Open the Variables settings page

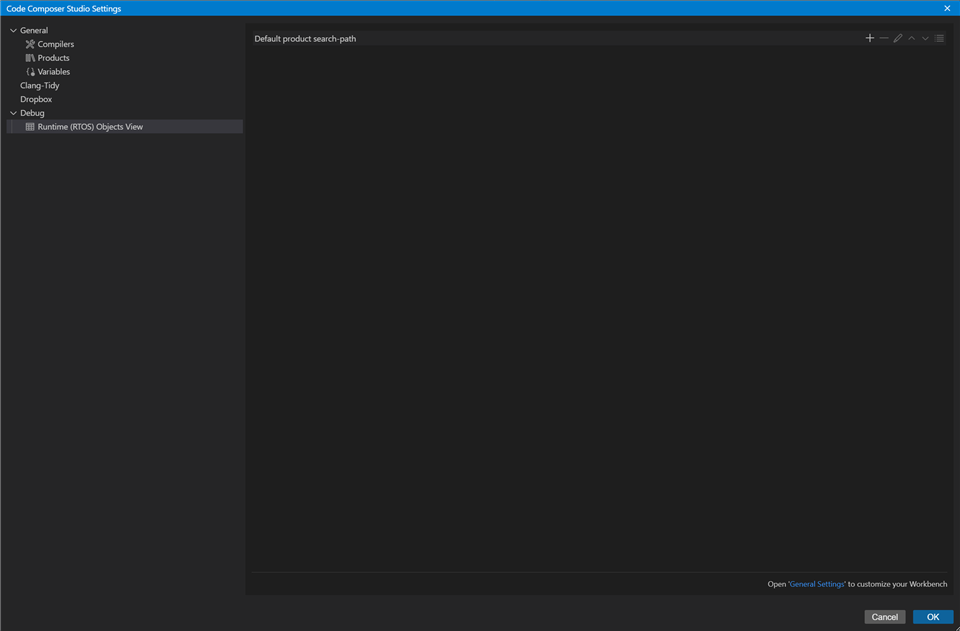point(54,72)
